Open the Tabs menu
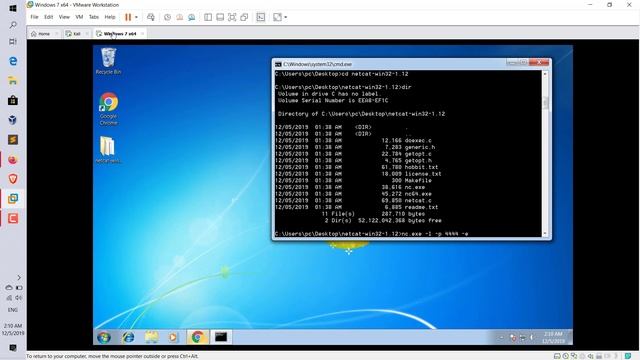 tap(94, 17)
